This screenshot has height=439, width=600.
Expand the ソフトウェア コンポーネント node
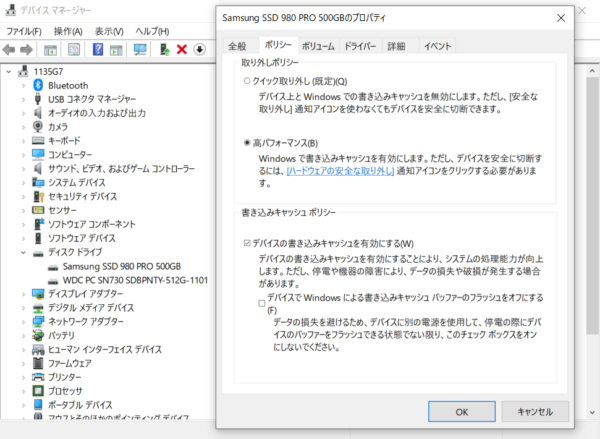[23, 224]
